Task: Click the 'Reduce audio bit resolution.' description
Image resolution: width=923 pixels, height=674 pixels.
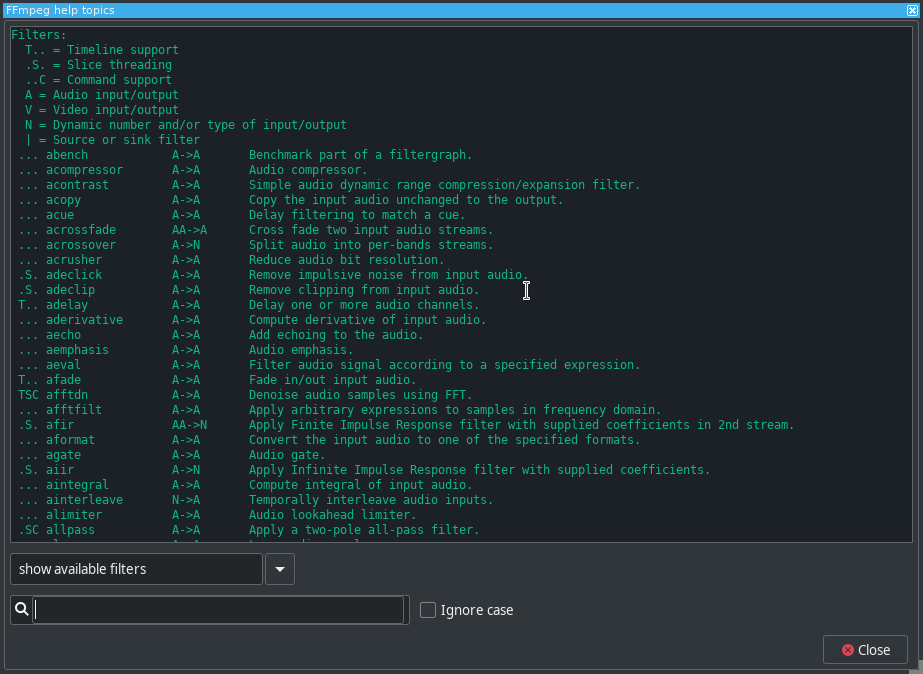Action: click(347, 260)
